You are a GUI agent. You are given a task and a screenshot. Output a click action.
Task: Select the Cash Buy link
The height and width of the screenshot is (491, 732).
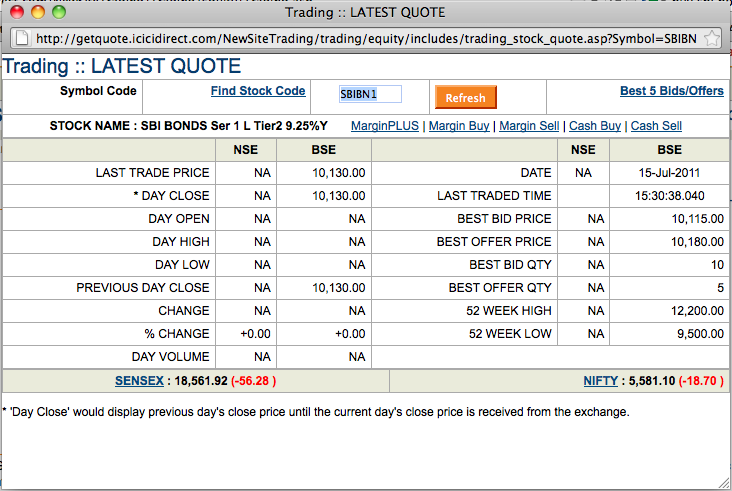click(595, 126)
